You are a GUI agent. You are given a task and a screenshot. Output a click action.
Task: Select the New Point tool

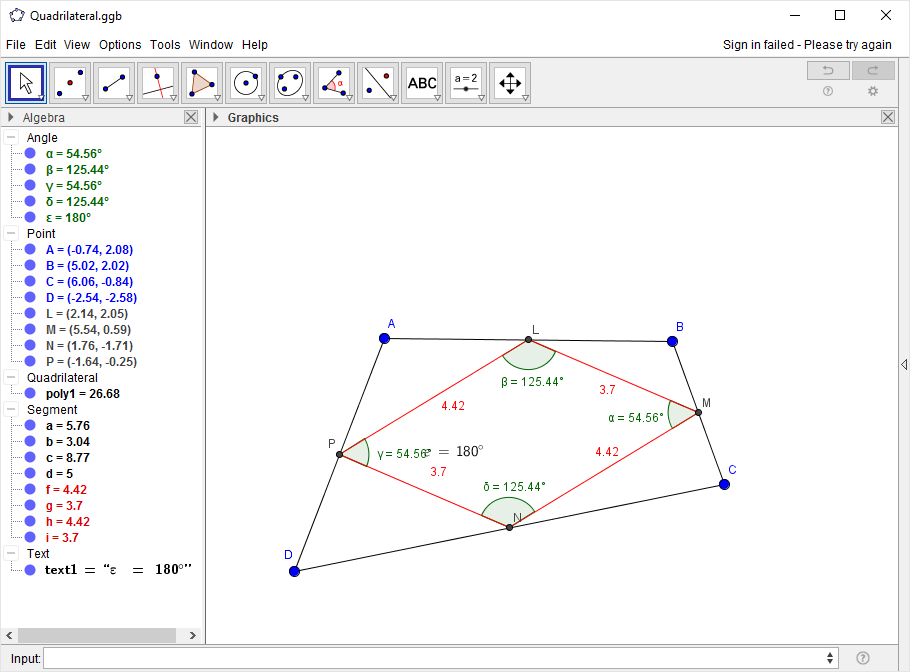point(70,83)
